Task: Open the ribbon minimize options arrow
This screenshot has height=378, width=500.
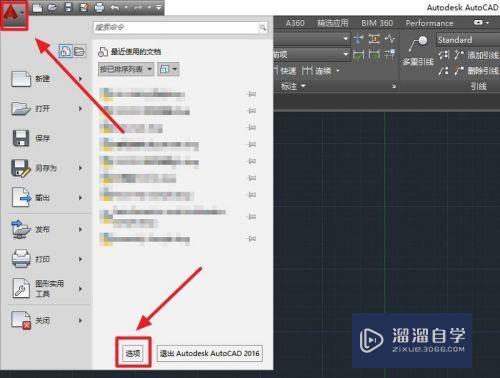Action: coord(488,23)
